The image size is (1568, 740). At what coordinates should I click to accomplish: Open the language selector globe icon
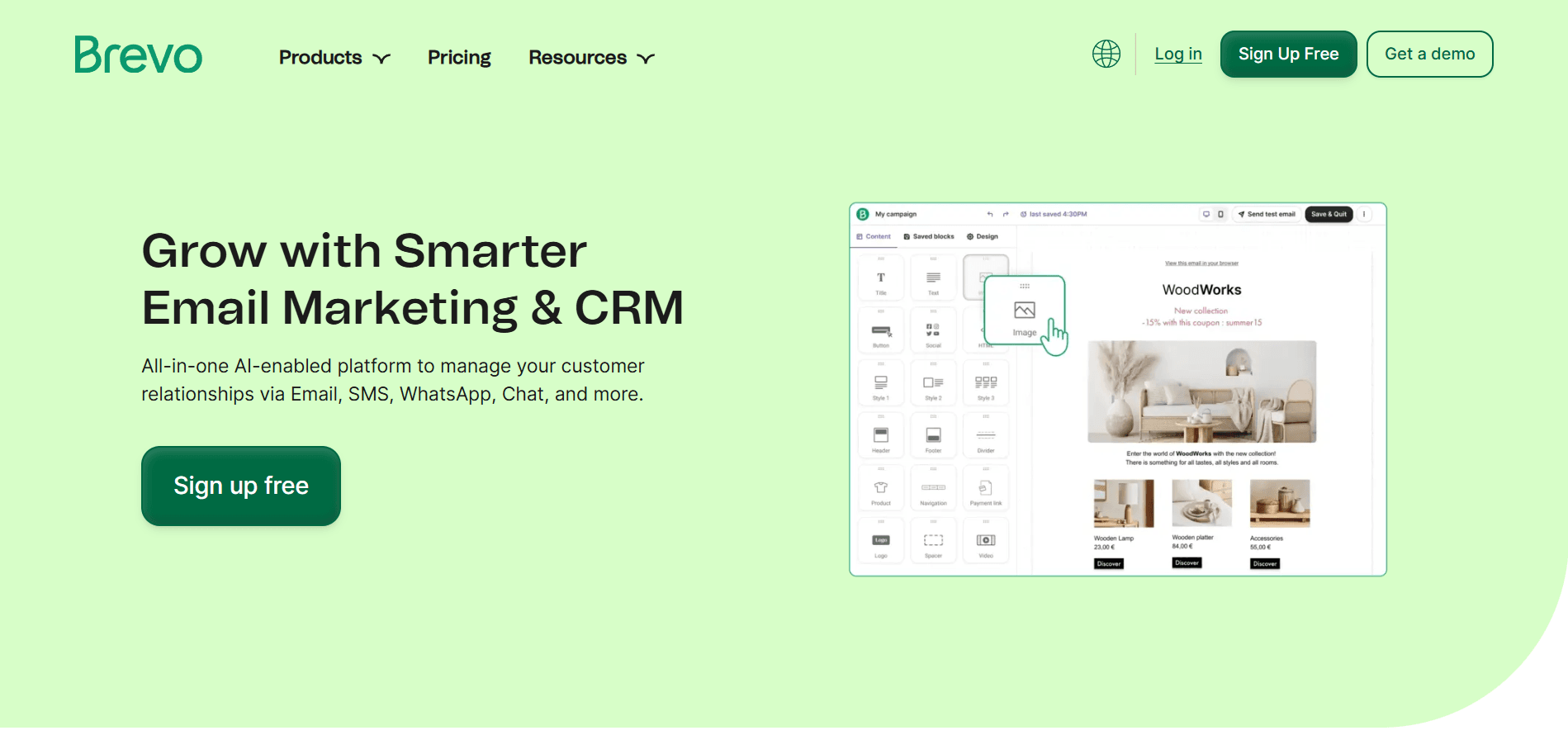[1106, 54]
